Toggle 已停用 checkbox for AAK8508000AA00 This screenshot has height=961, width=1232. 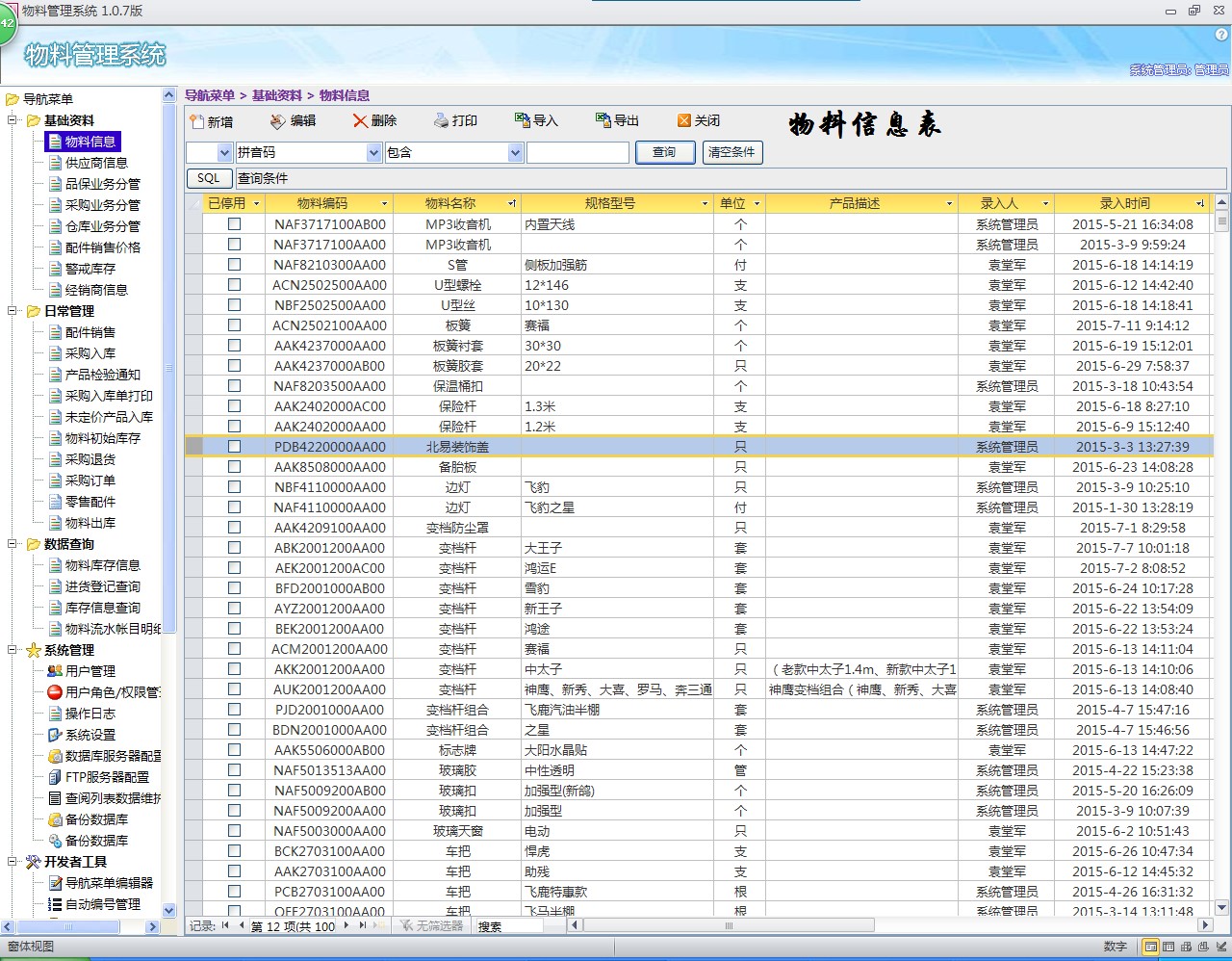234,466
